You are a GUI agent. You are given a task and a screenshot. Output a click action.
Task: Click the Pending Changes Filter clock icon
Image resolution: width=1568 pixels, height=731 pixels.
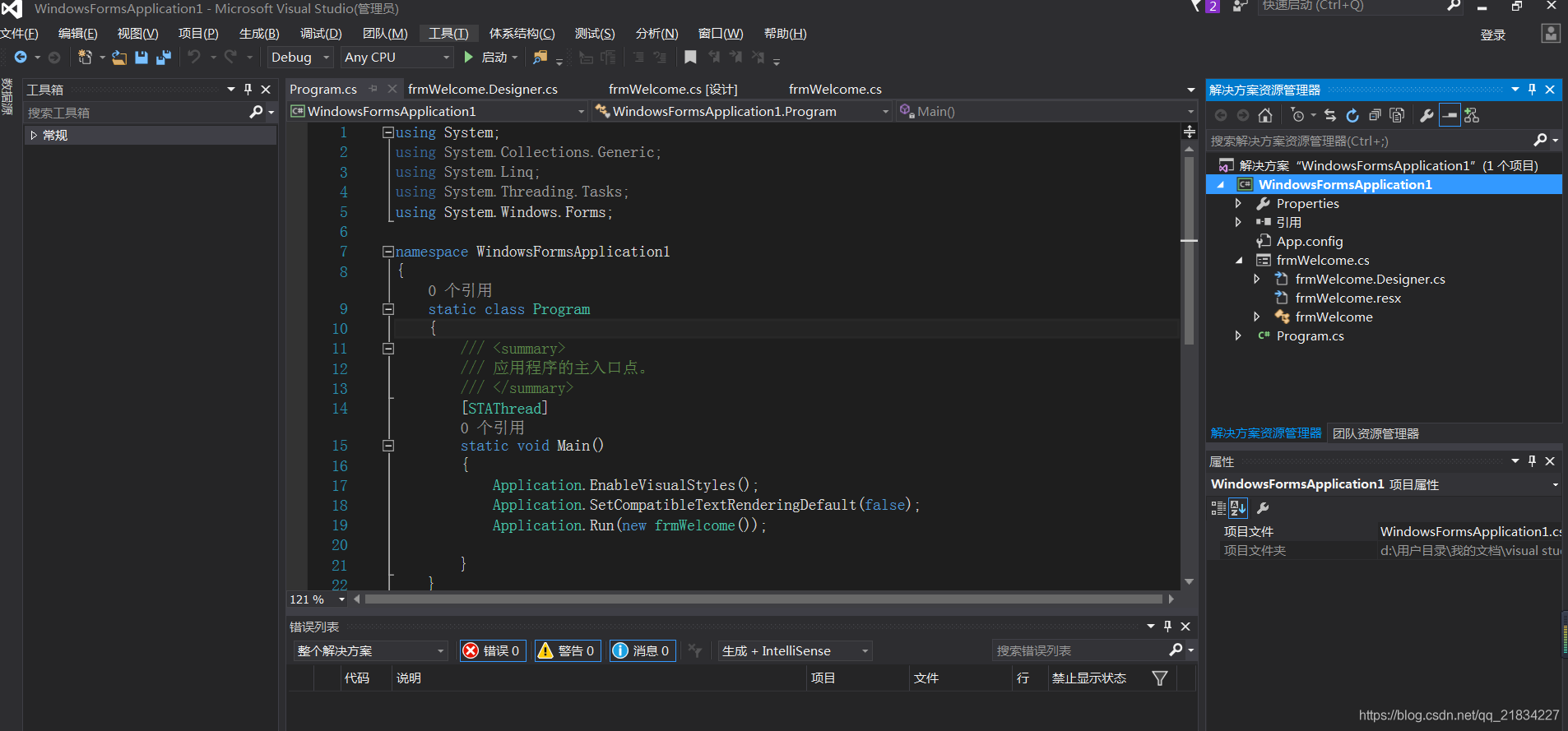tap(1297, 115)
